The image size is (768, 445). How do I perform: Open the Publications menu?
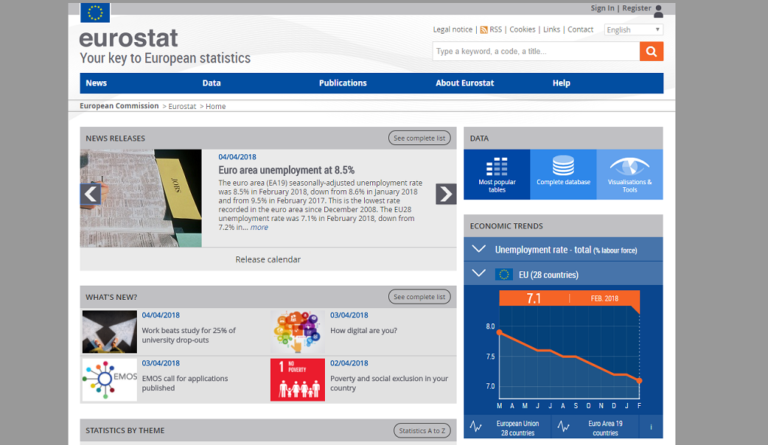[x=343, y=83]
